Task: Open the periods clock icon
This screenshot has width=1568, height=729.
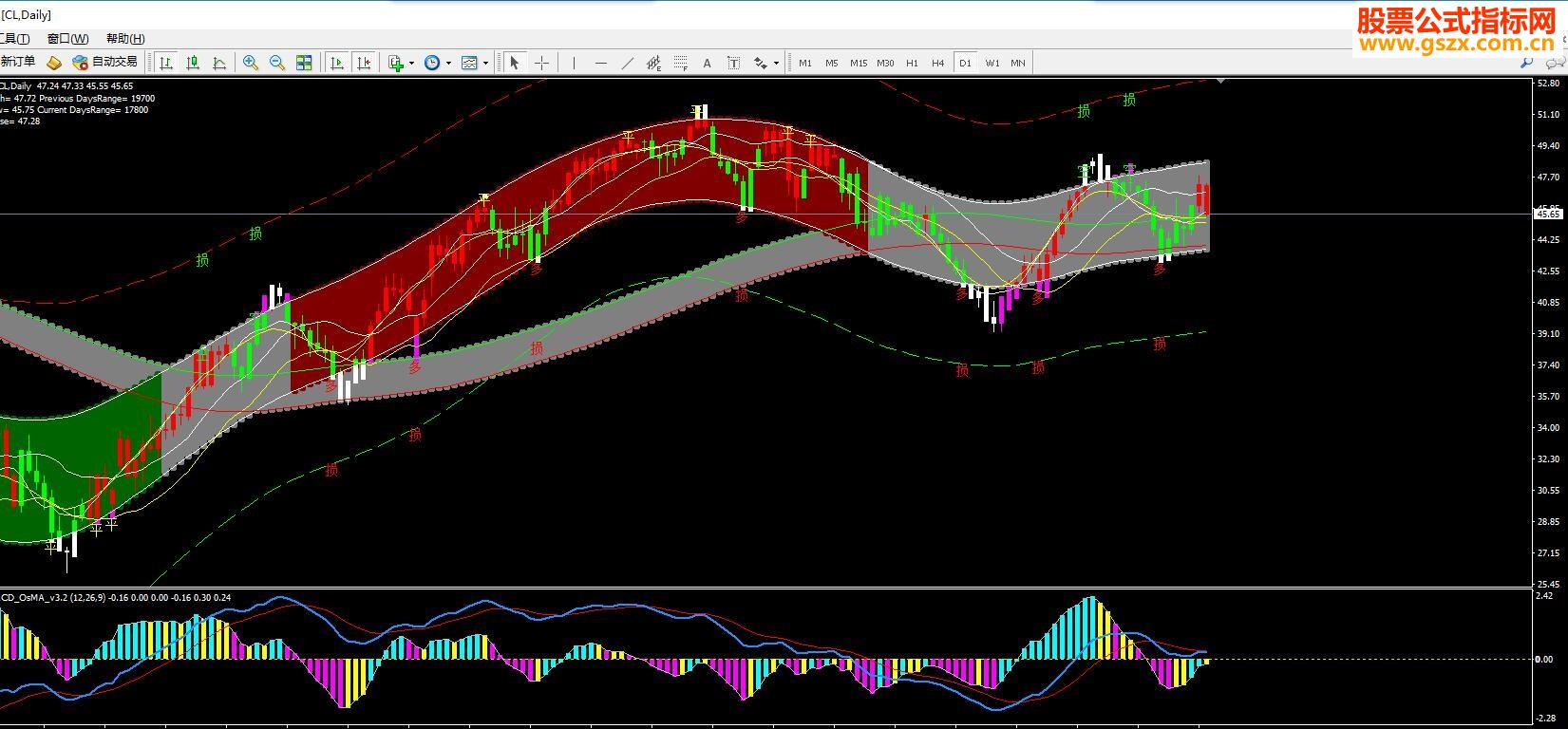Action: [432, 63]
